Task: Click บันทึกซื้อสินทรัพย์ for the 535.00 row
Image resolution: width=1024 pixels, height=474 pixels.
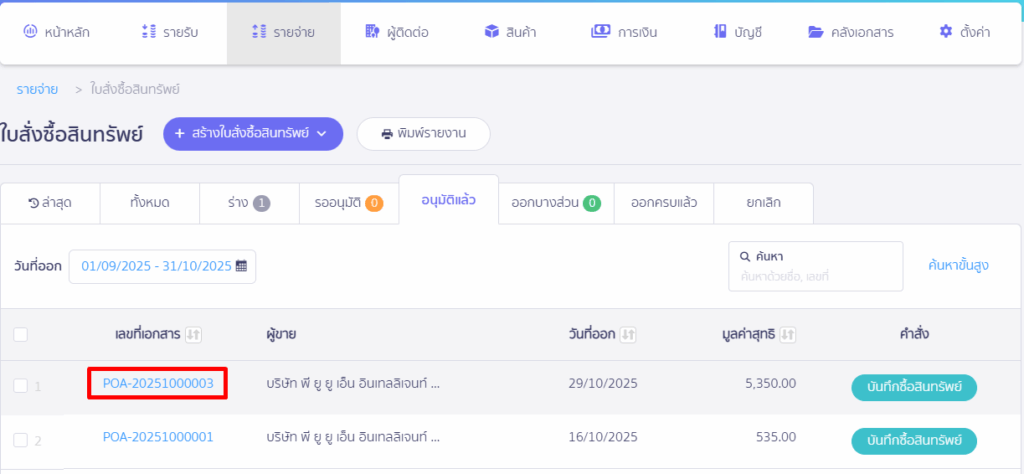Action: click(913, 440)
